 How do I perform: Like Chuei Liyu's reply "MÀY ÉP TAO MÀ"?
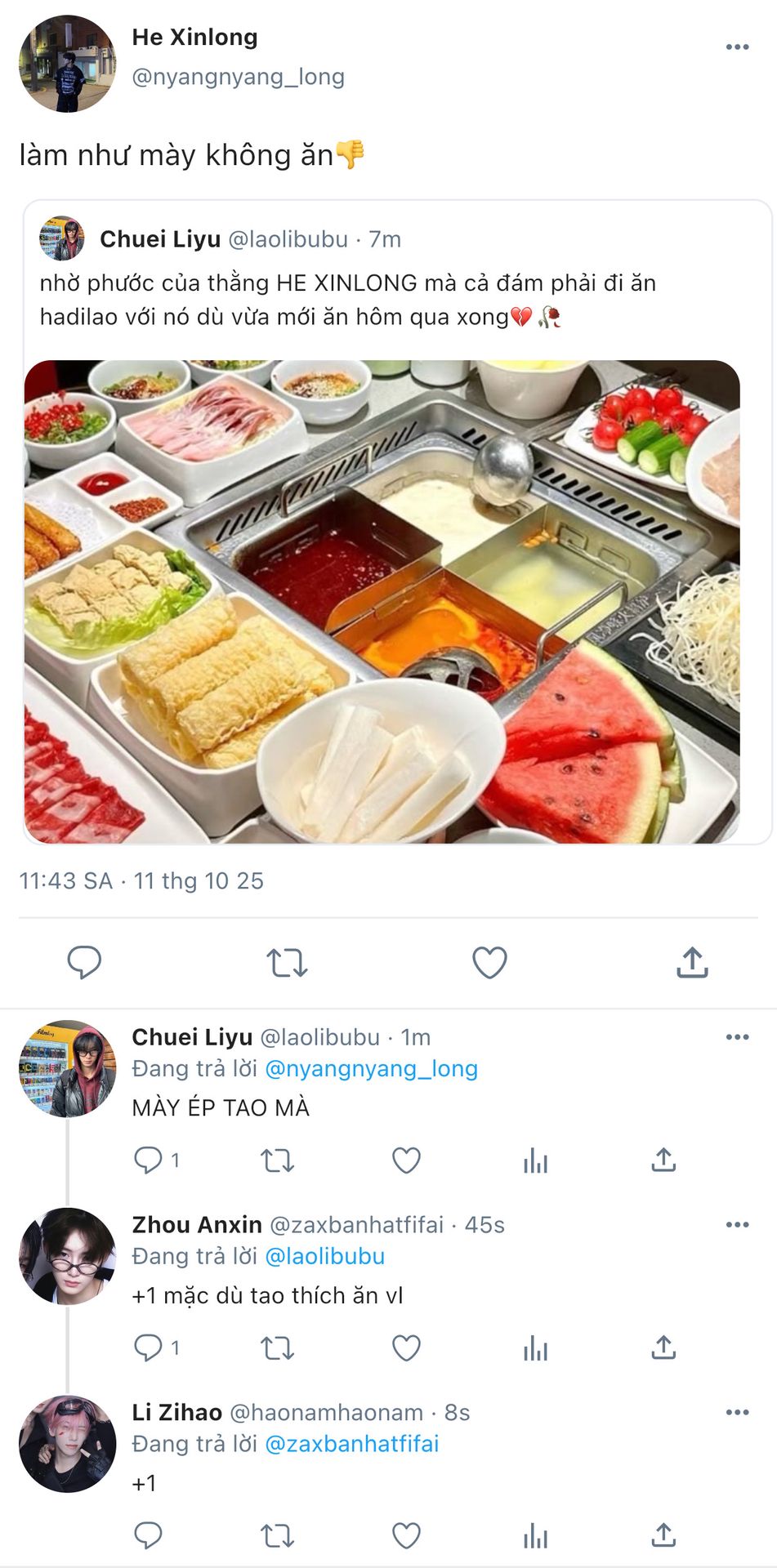406,1160
